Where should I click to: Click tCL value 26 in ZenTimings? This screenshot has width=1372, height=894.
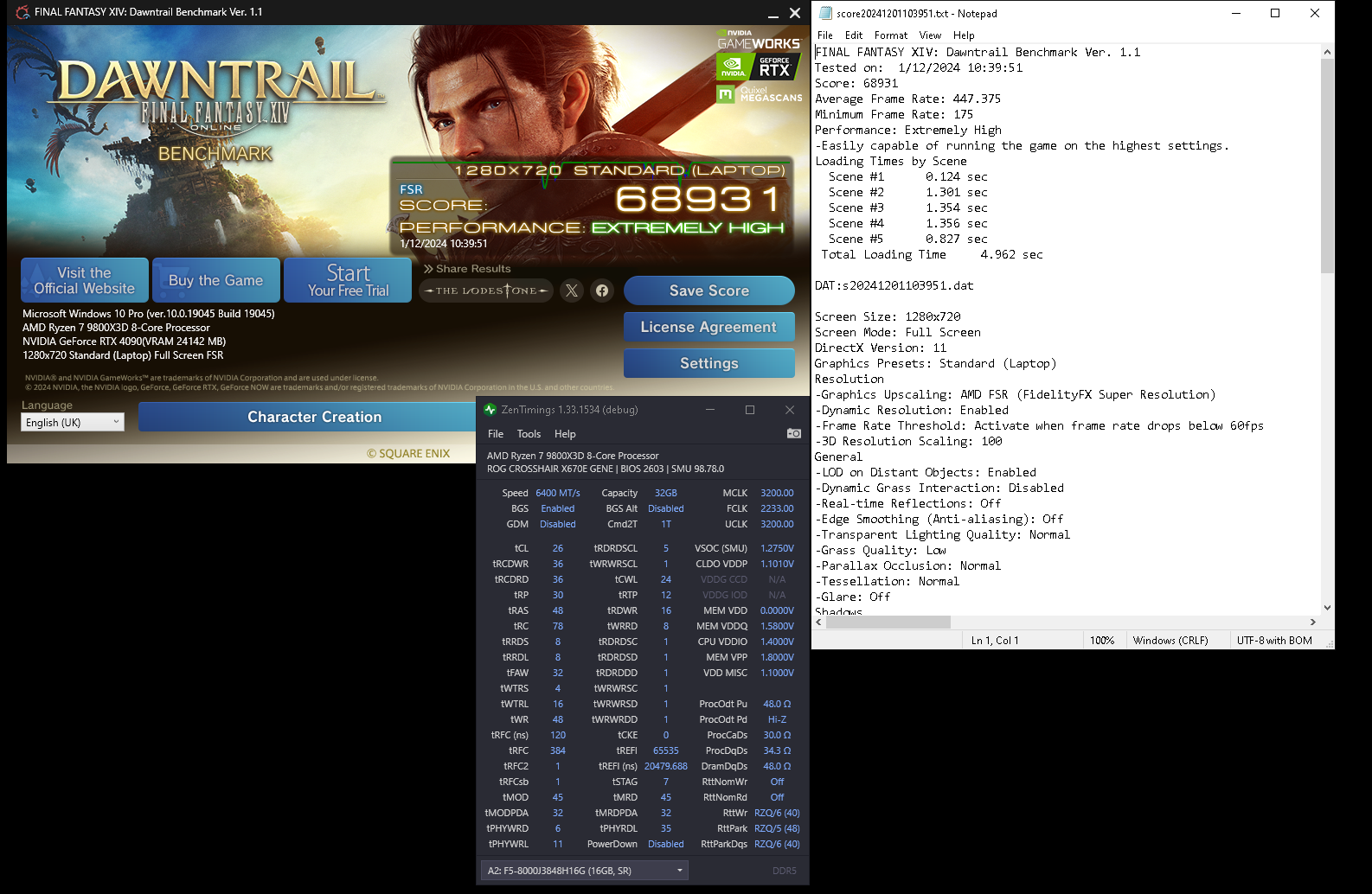click(558, 548)
